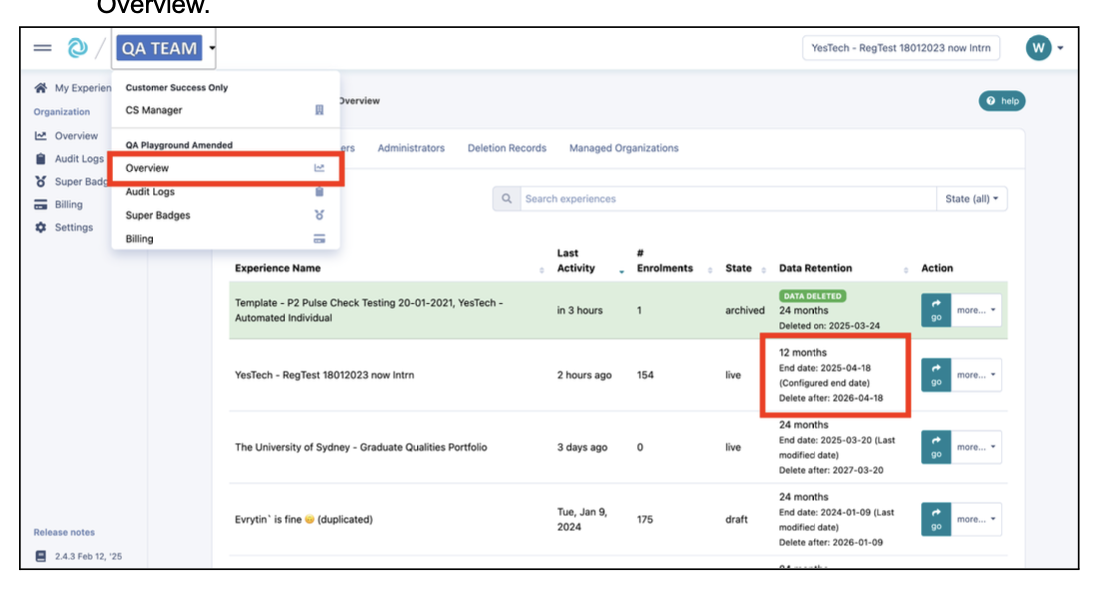Open release notes version 2.4.3 link
This screenshot has height=590, width=1112.
[86, 556]
